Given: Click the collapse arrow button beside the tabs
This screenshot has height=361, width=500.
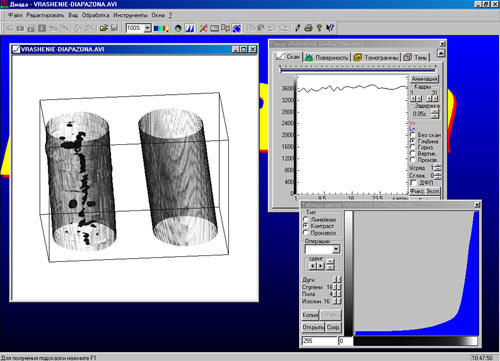Looking at the screenshot, I should point(441,53).
